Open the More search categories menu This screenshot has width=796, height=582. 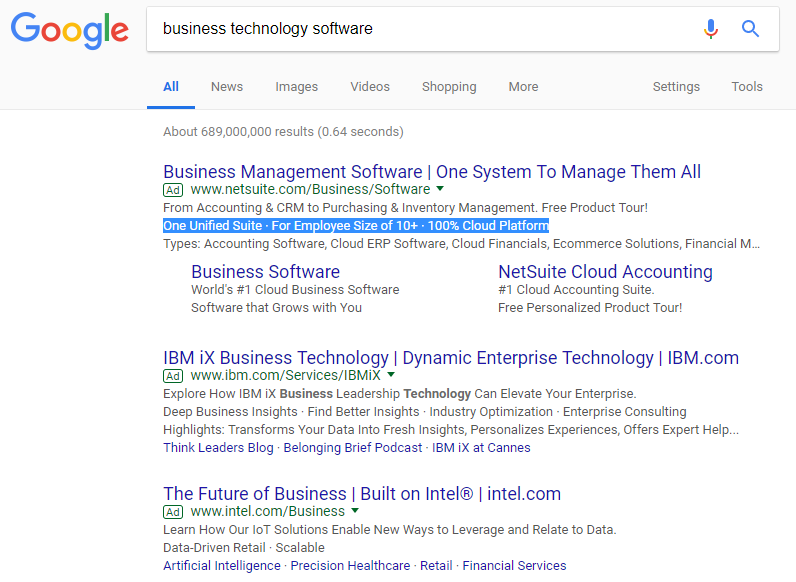[523, 87]
